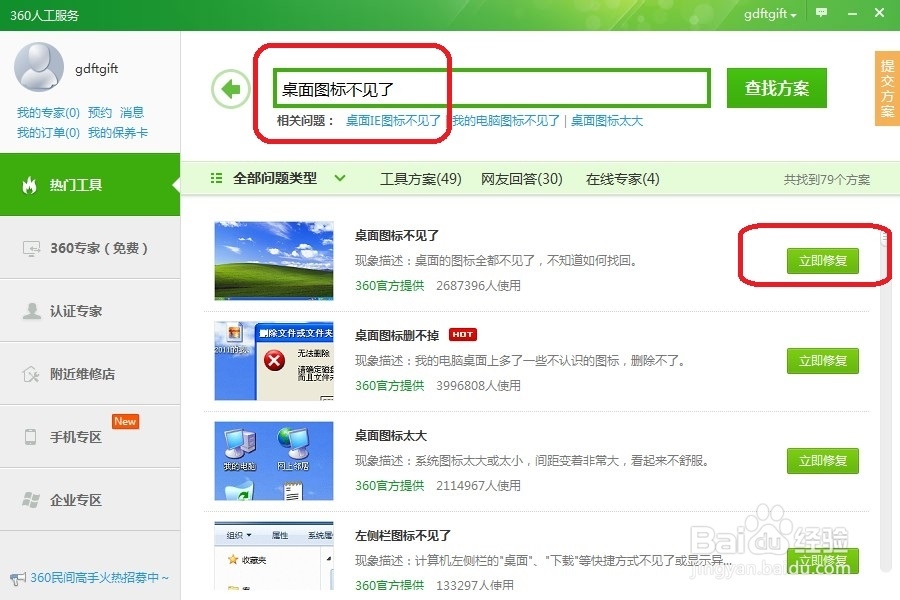Minimize the 360人工服务 window
This screenshot has height=600, width=900.
pyautogui.click(x=852, y=13)
